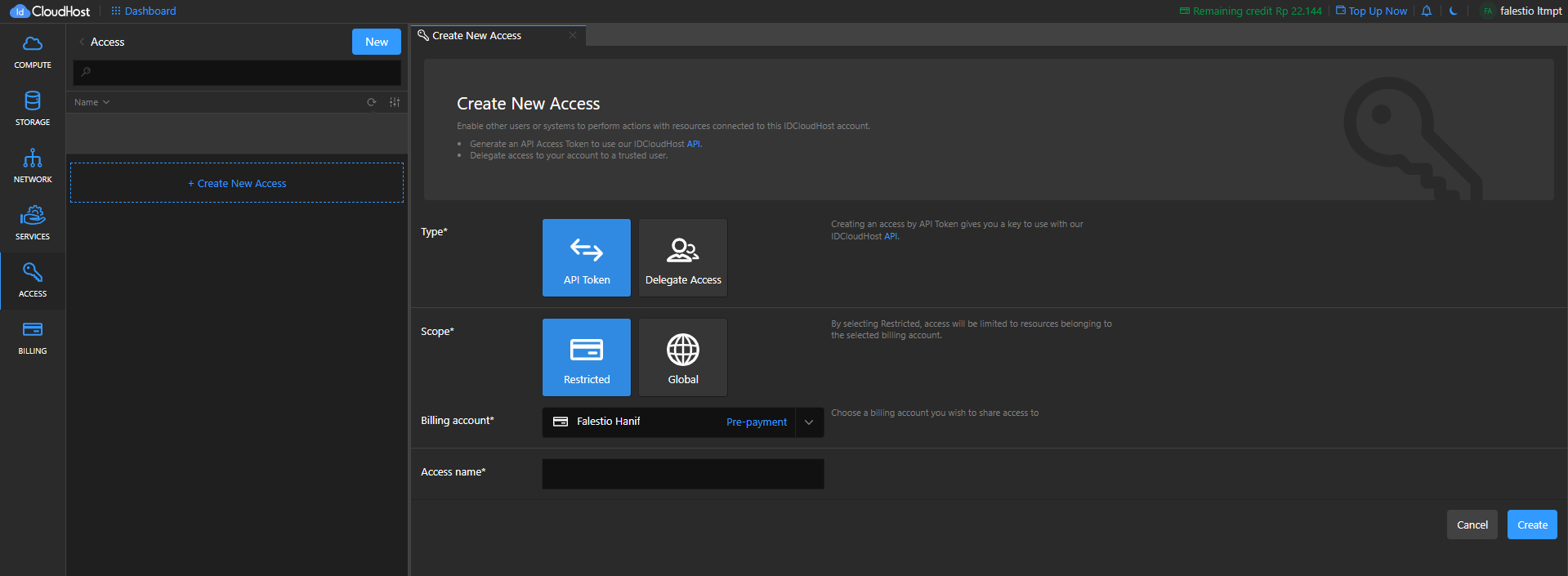This screenshot has width=1568, height=576.
Task: Select API Token access type
Action: tap(587, 257)
